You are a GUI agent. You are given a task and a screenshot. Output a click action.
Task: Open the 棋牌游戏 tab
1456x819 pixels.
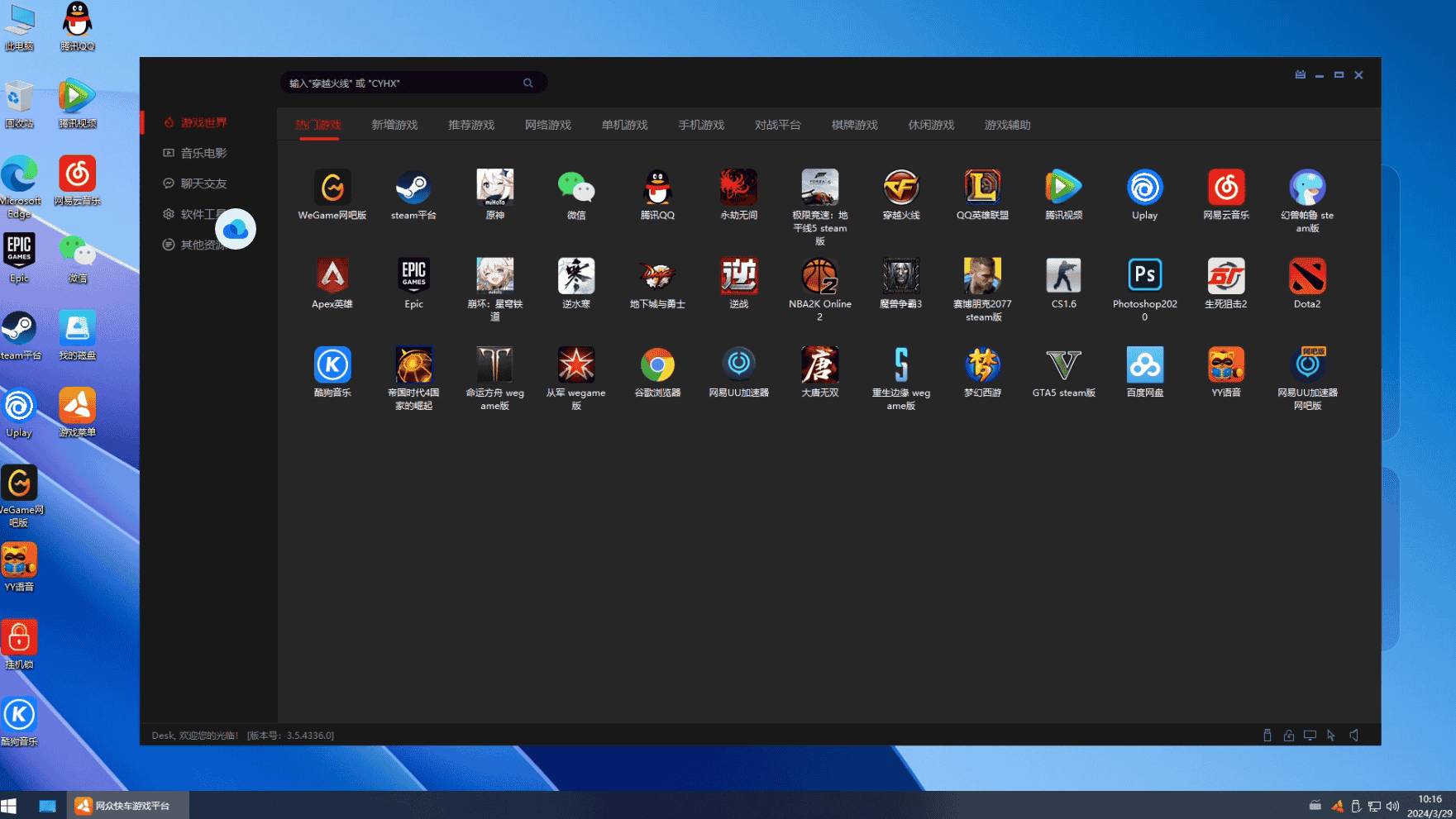(854, 125)
